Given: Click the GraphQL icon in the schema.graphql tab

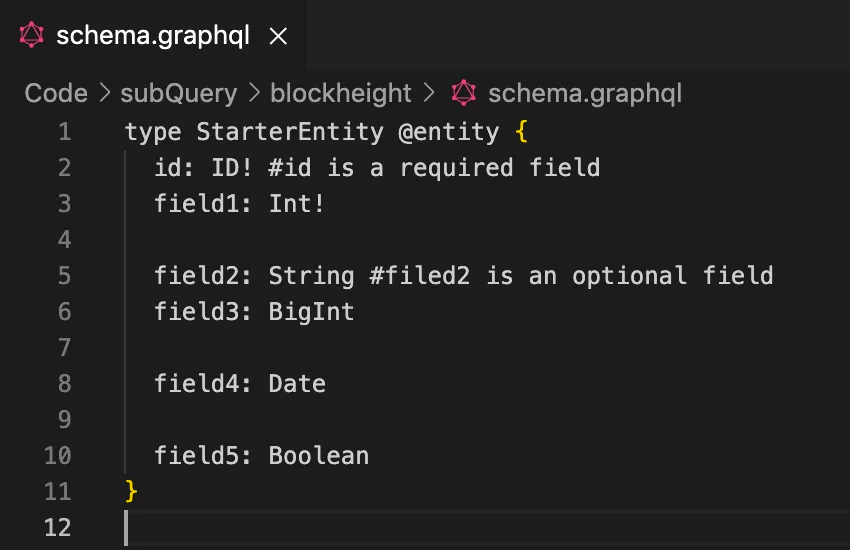Looking at the screenshot, I should point(33,36).
